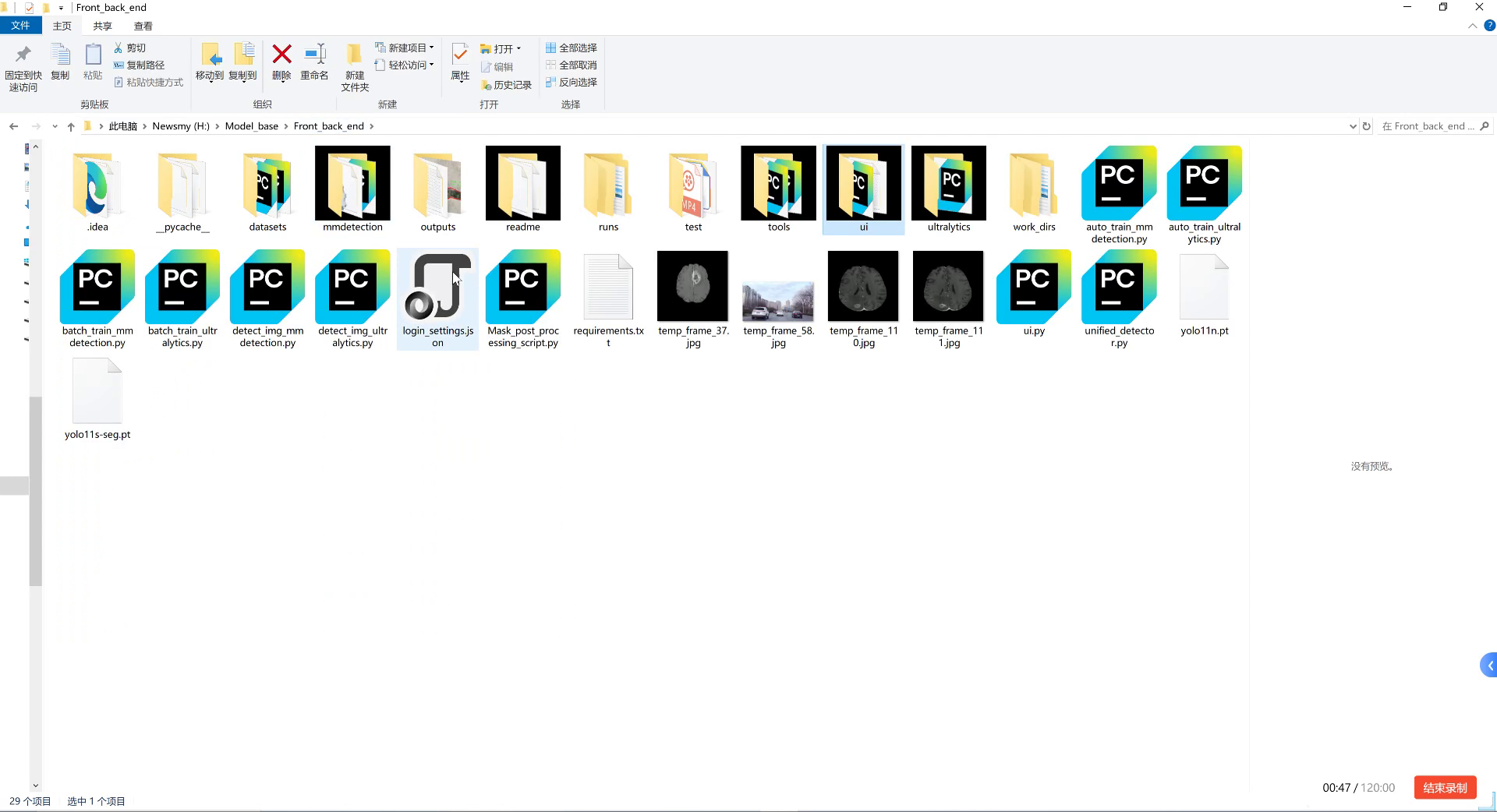
Task: Expand the chevron after Model_base in the path
Action: pyautogui.click(x=286, y=126)
